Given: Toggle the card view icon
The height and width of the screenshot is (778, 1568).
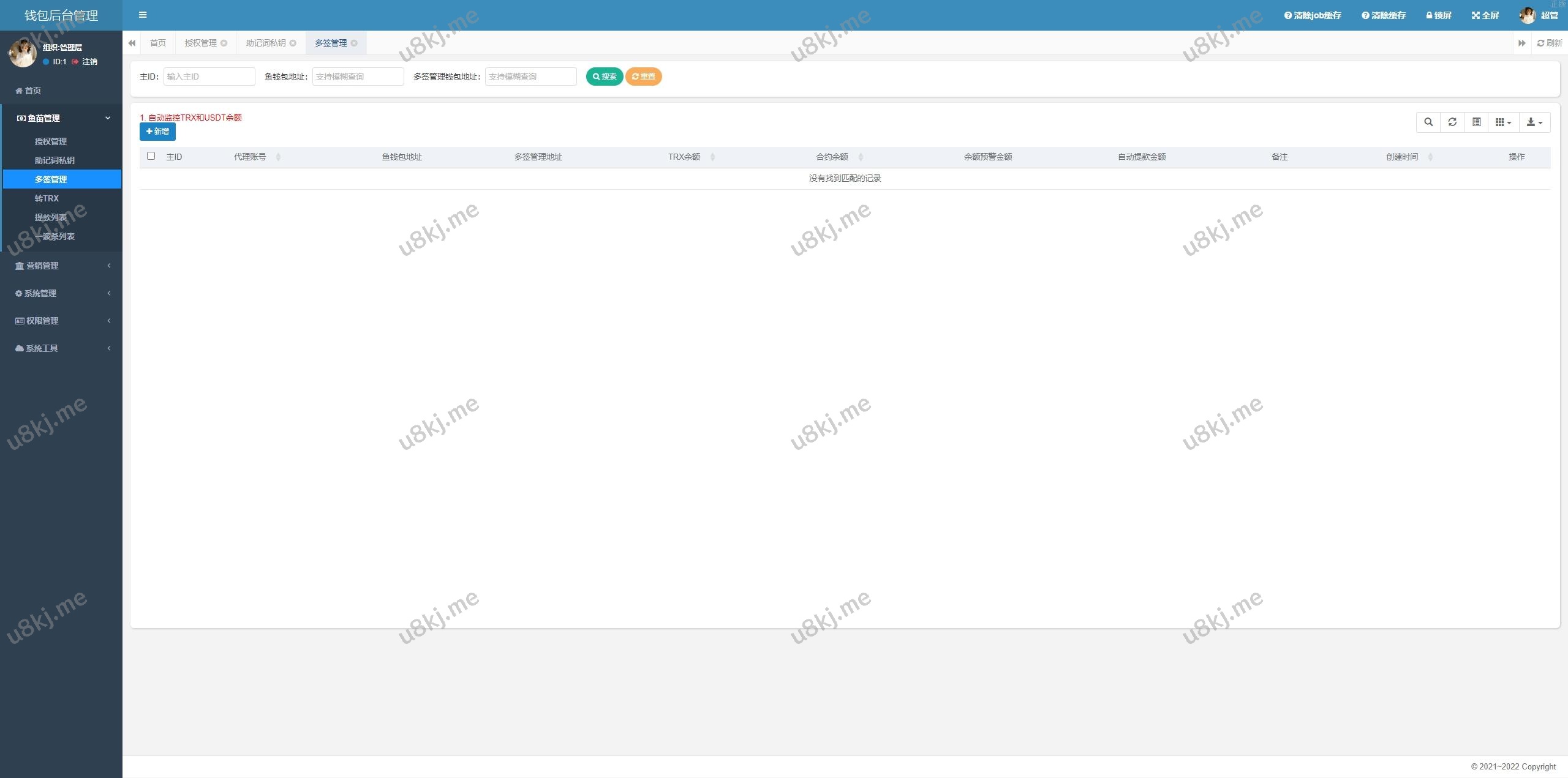Looking at the screenshot, I should [1477, 122].
